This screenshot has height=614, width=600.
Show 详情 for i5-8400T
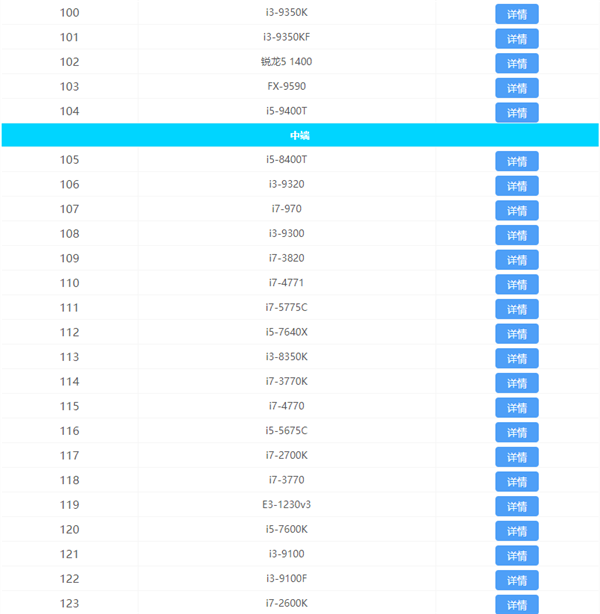[516, 161]
